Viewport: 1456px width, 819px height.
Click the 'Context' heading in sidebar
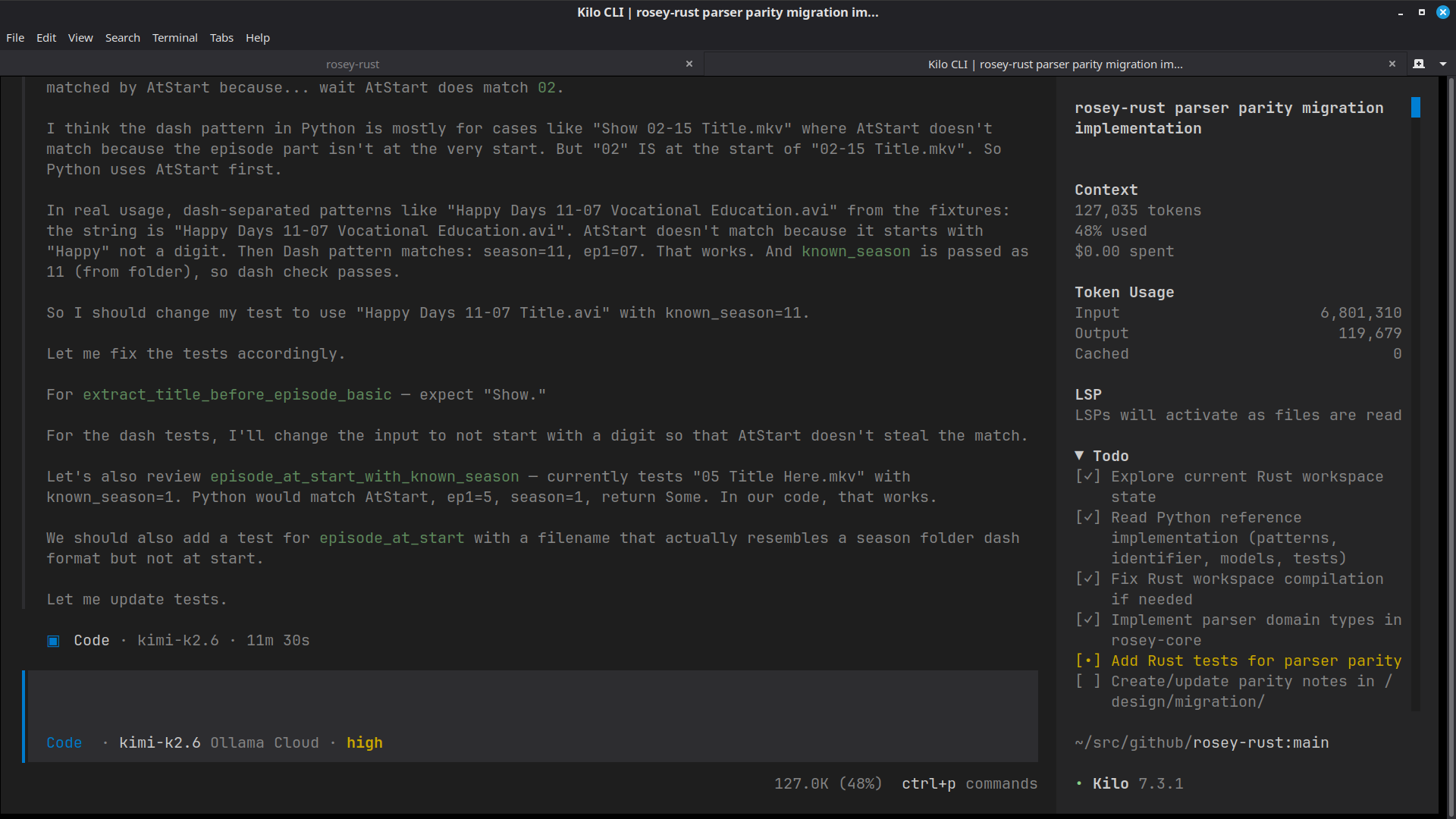click(1106, 190)
